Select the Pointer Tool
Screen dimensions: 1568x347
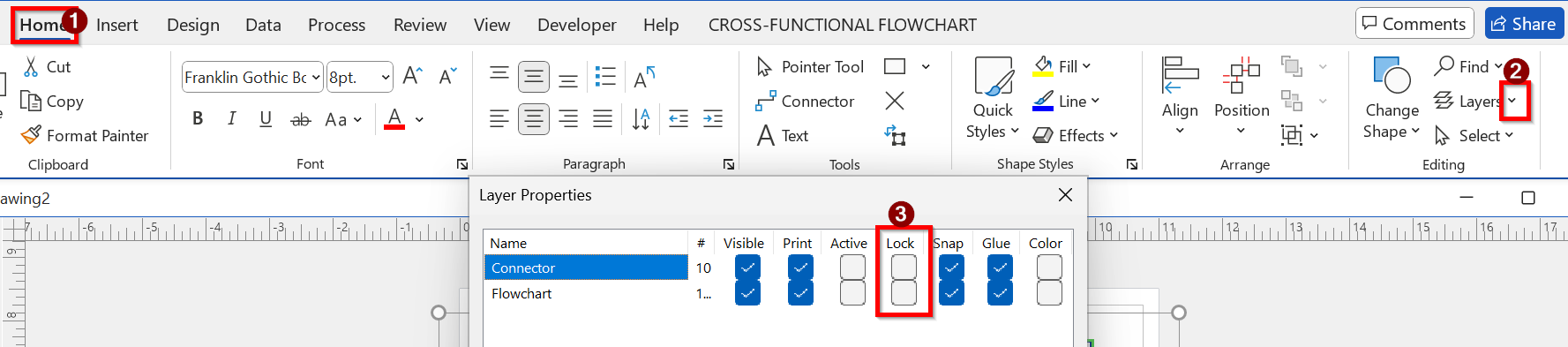[810, 66]
